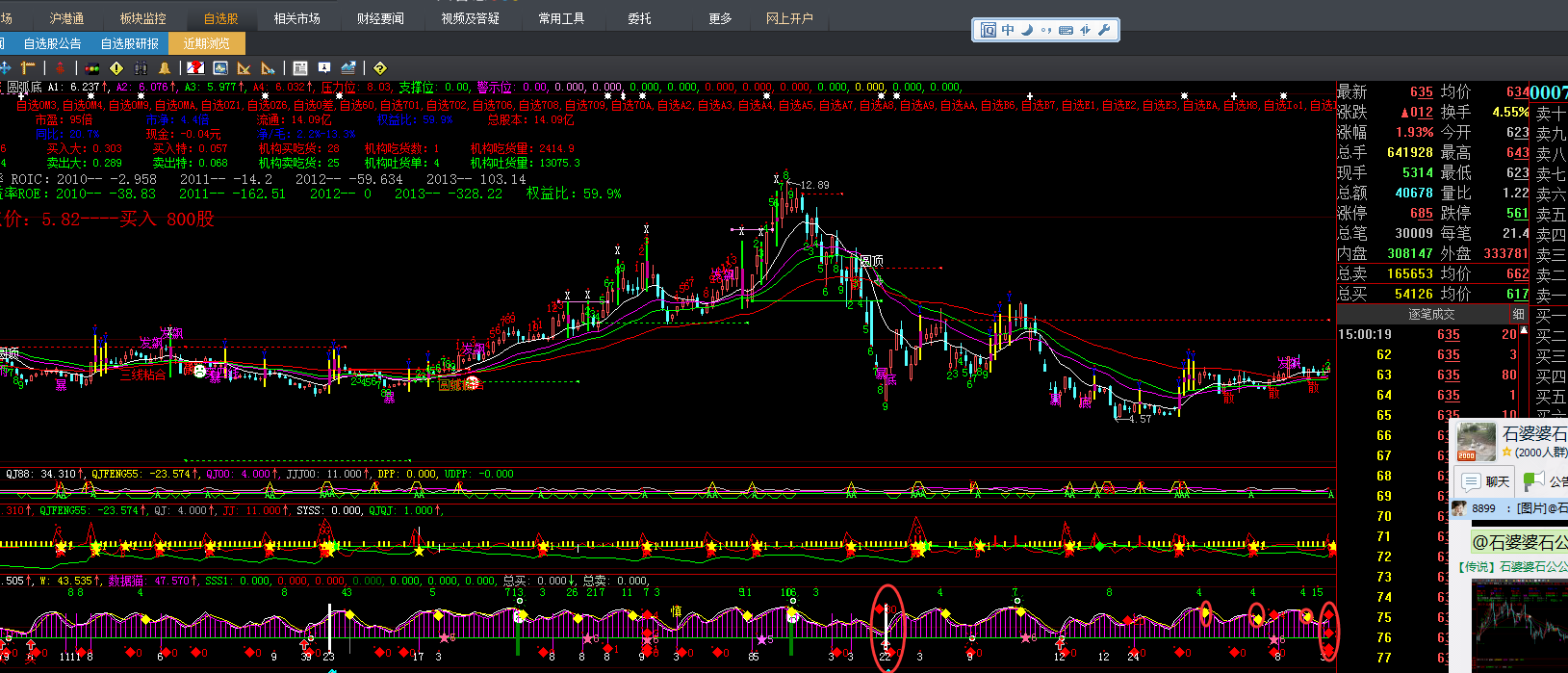The width and height of the screenshot is (1568, 673).
Task: Toggle Chinese punctuation mode on IME bar
Action: pos(1046,30)
